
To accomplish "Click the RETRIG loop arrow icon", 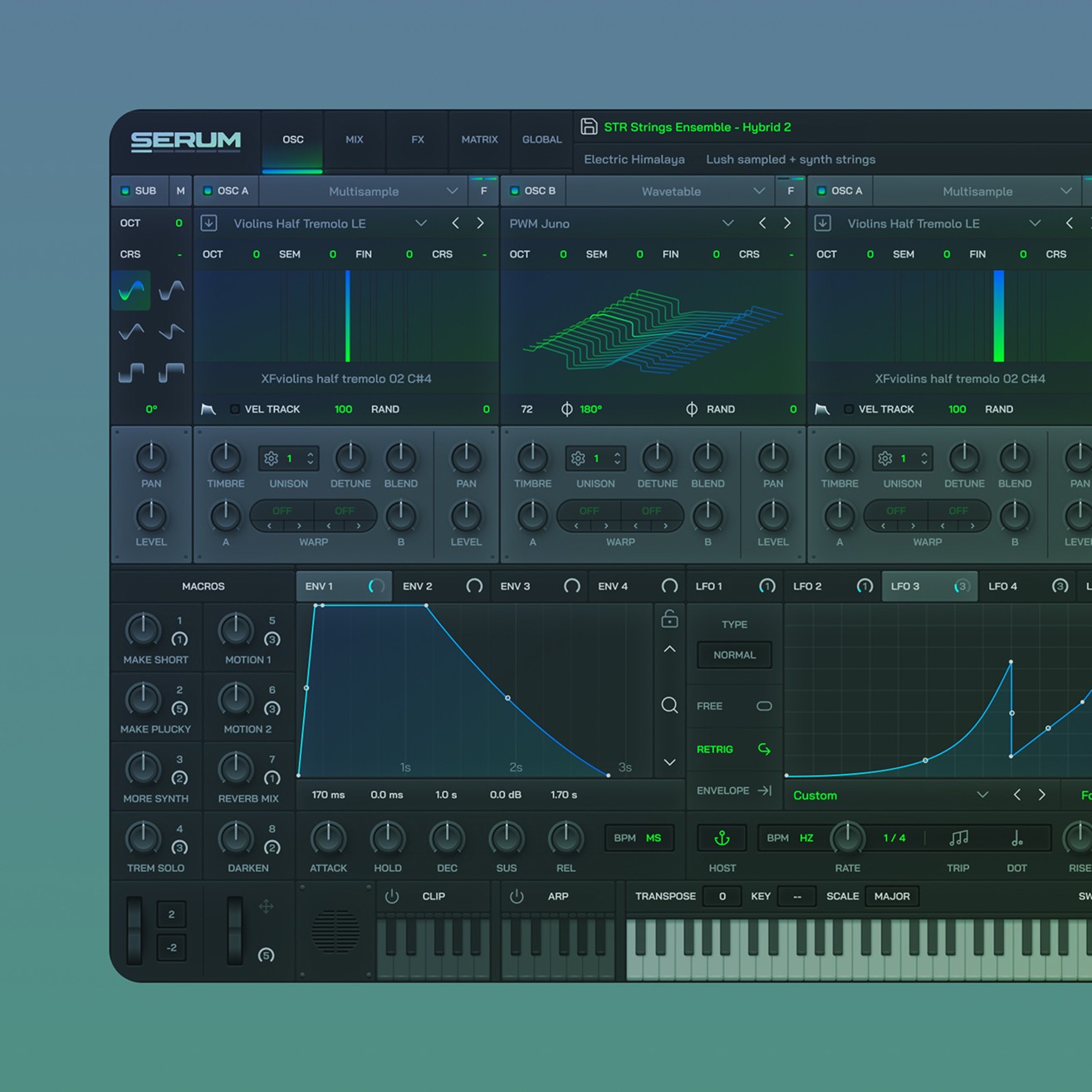I will pyautogui.click(x=764, y=749).
